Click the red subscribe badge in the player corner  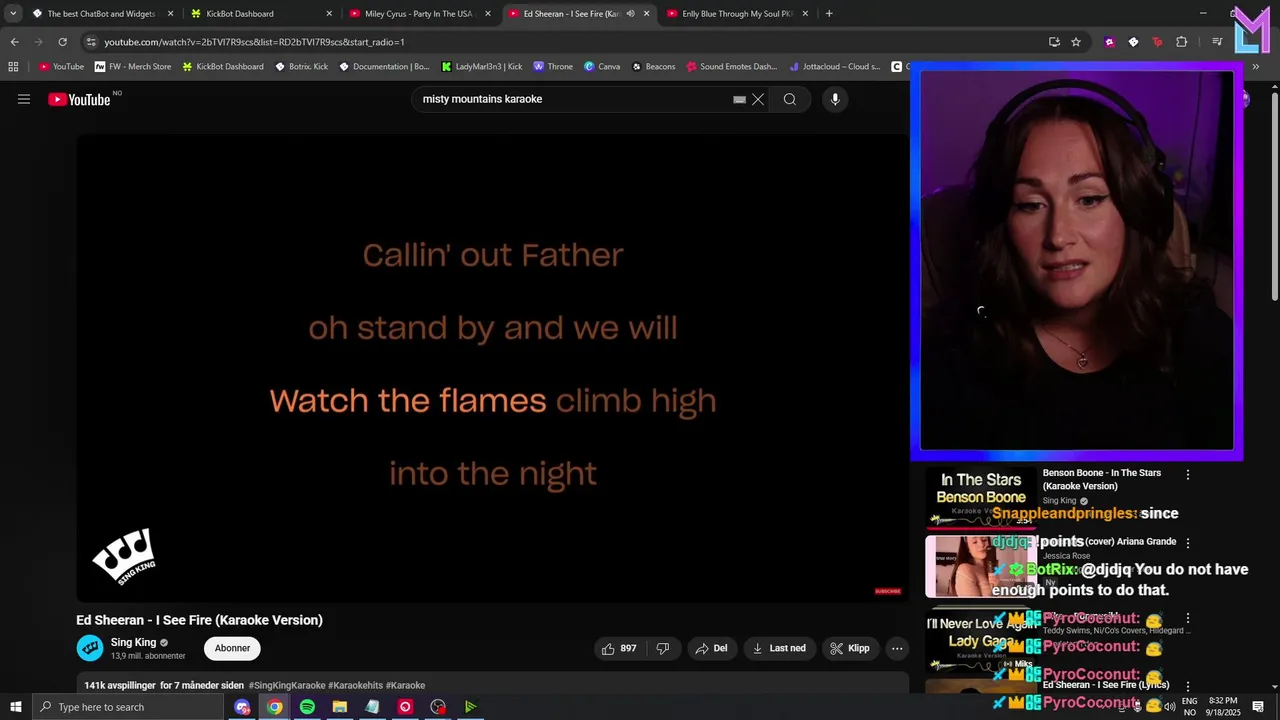click(x=888, y=591)
